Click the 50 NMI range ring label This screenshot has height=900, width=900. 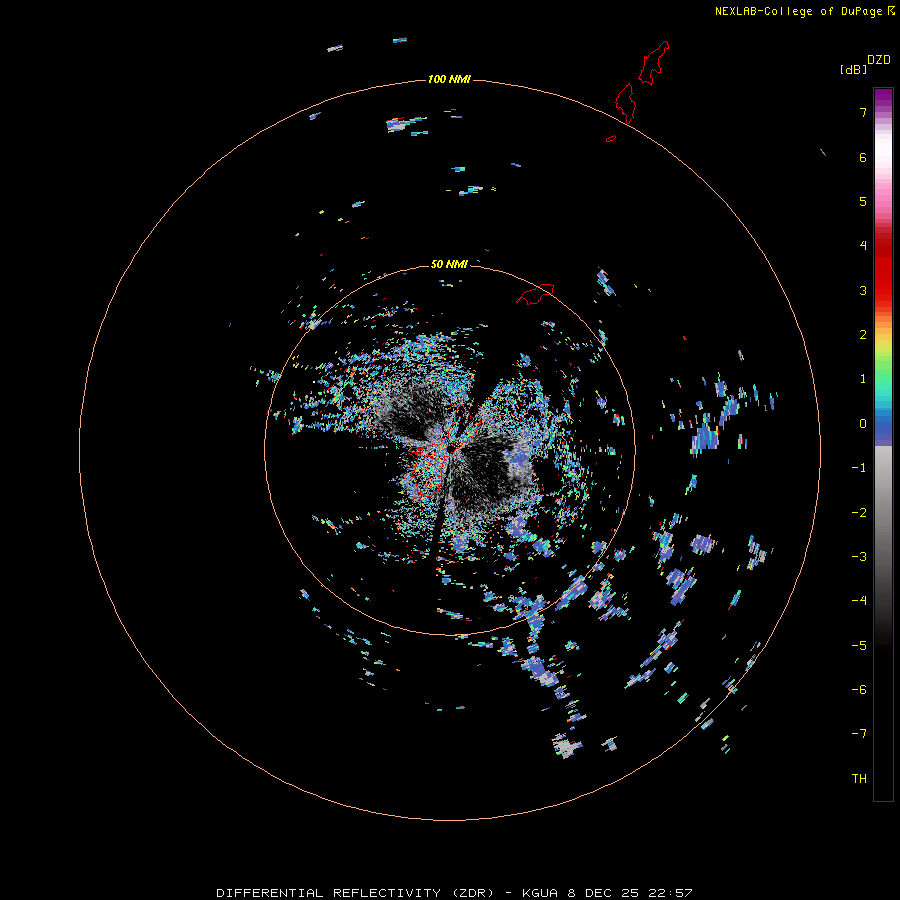pyautogui.click(x=449, y=264)
